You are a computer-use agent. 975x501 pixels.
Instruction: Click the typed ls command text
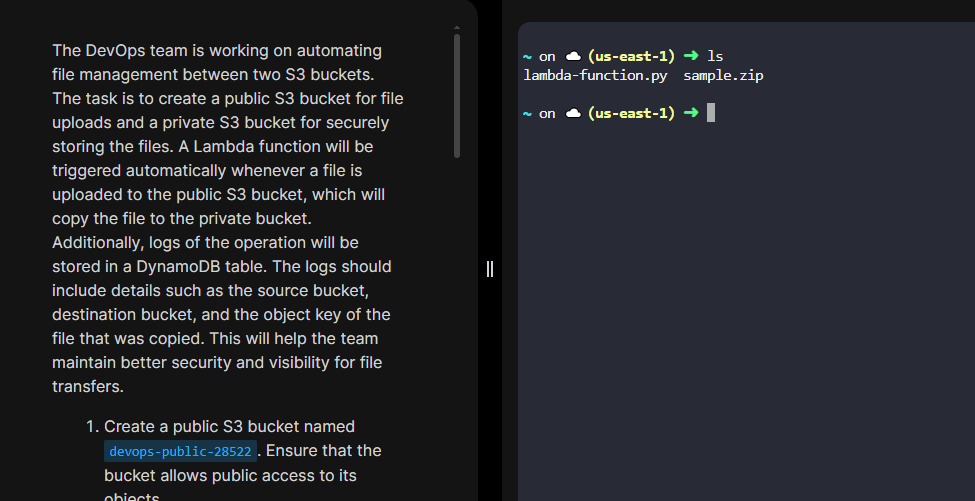coord(715,56)
